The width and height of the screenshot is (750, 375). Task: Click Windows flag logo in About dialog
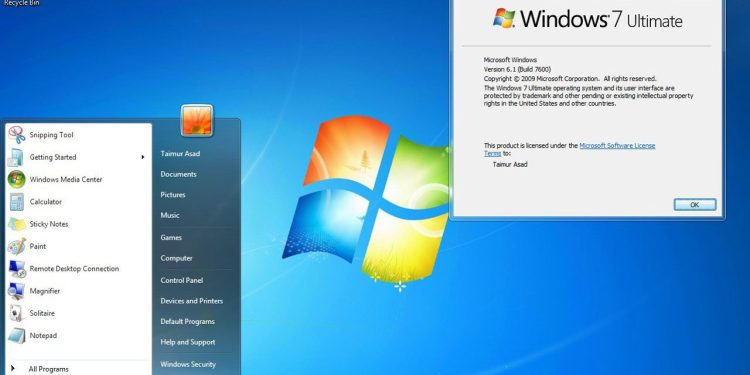point(505,18)
